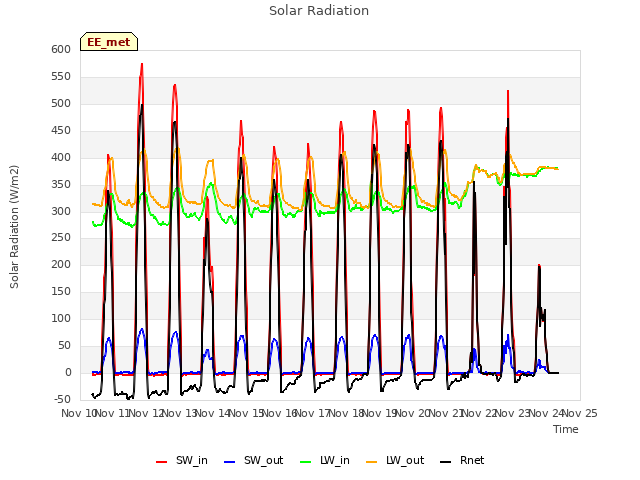Viewport: 640px width, 480px height.
Task: Click the Nov 25 x-axis tick label
Action: point(580,413)
